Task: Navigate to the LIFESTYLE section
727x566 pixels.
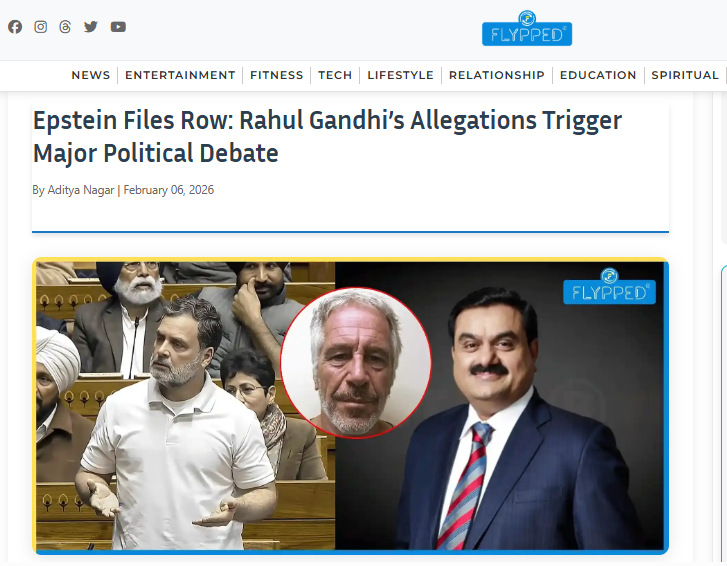Action: (400, 75)
